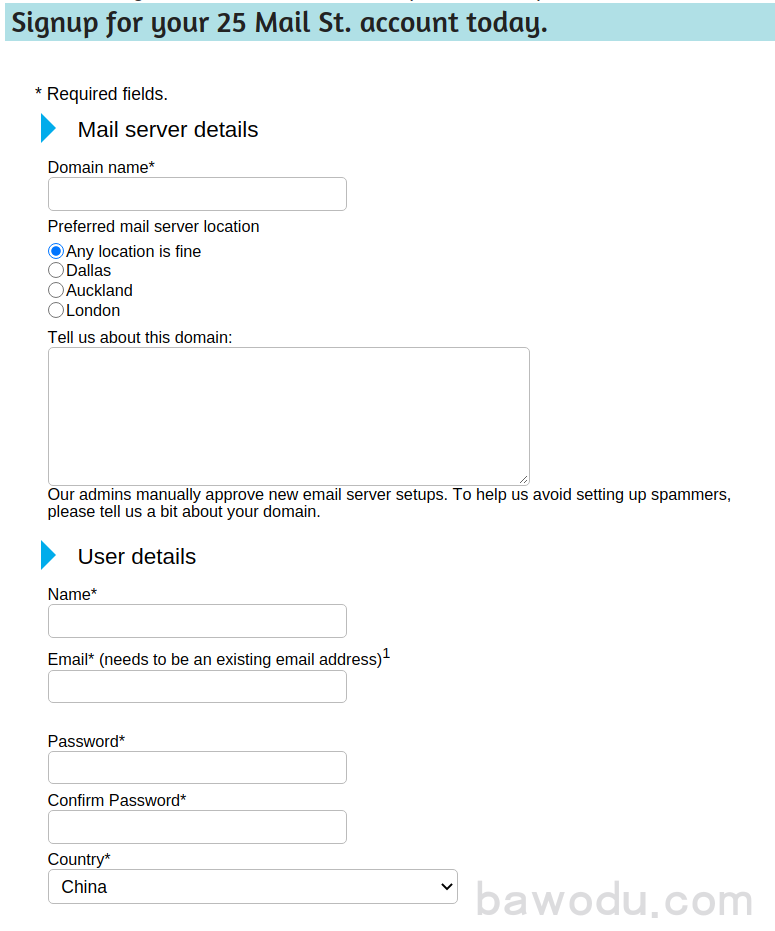775x931 pixels.
Task: Click the blue arrow beside Mail server details
Action: [48, 128]
